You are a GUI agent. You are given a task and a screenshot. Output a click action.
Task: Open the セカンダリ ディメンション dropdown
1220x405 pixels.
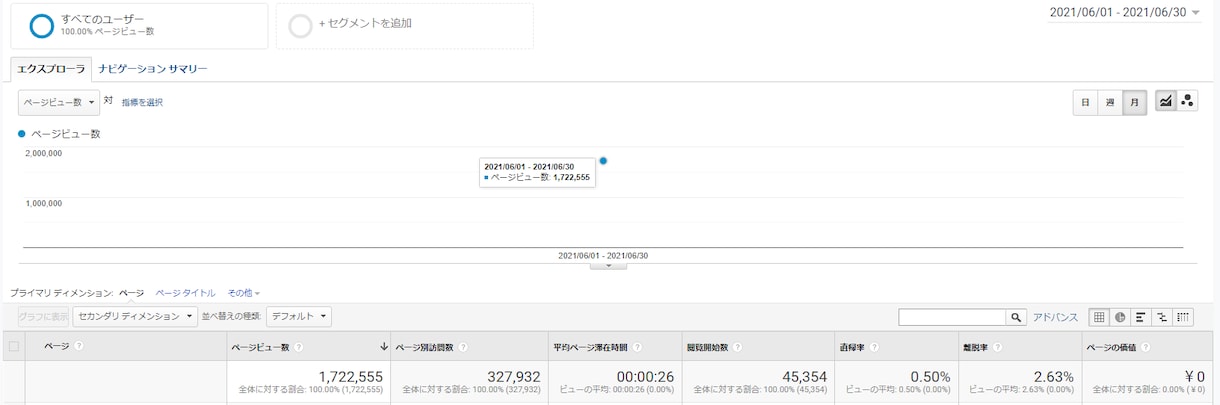[135, 316]
